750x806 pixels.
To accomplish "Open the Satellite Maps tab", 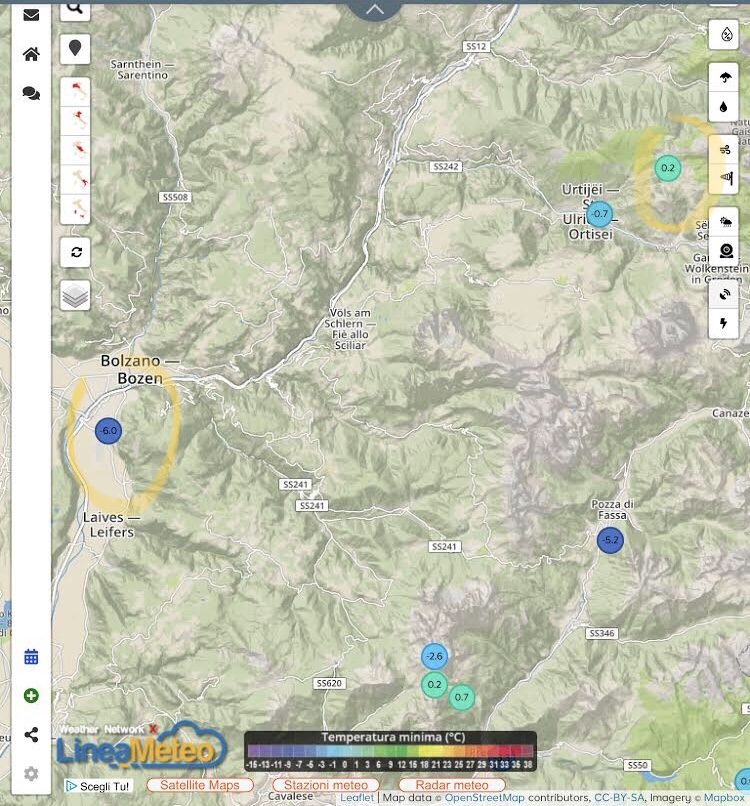I will point(200,785).
